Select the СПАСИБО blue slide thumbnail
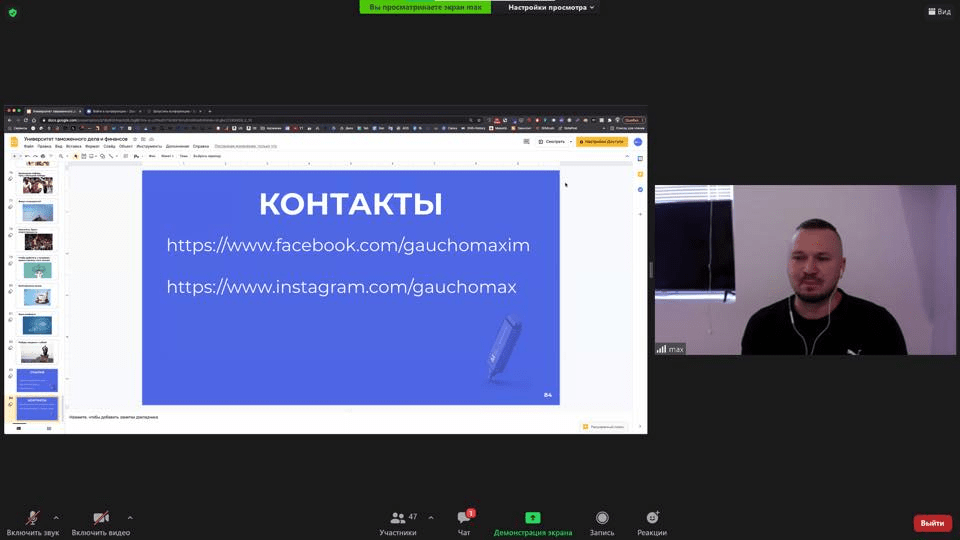 37,380
